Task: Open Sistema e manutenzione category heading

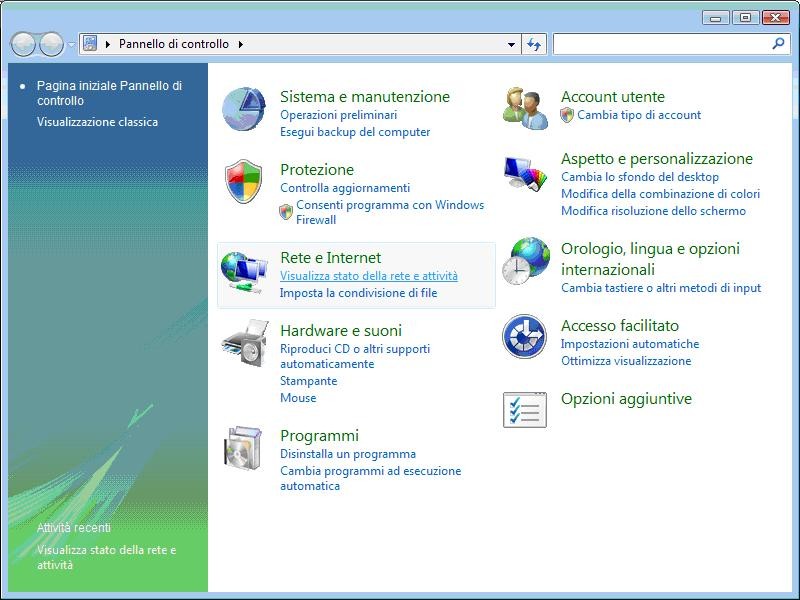Action: pos(365,96)
